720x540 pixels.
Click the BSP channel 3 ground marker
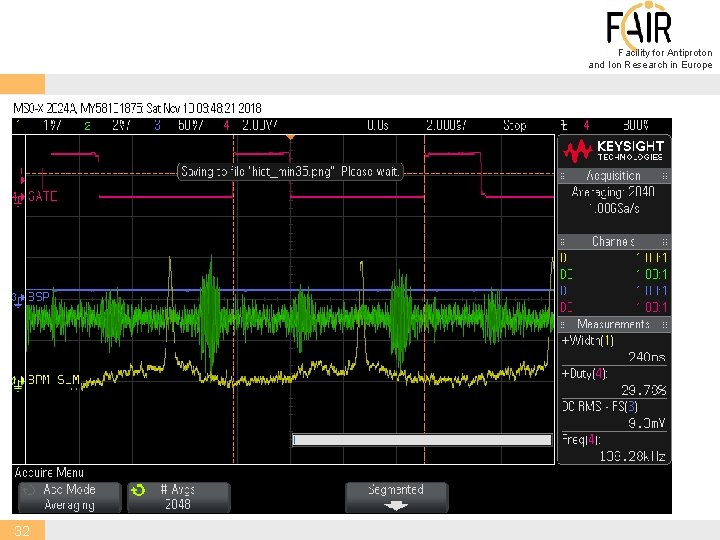(x=18, y=299)
